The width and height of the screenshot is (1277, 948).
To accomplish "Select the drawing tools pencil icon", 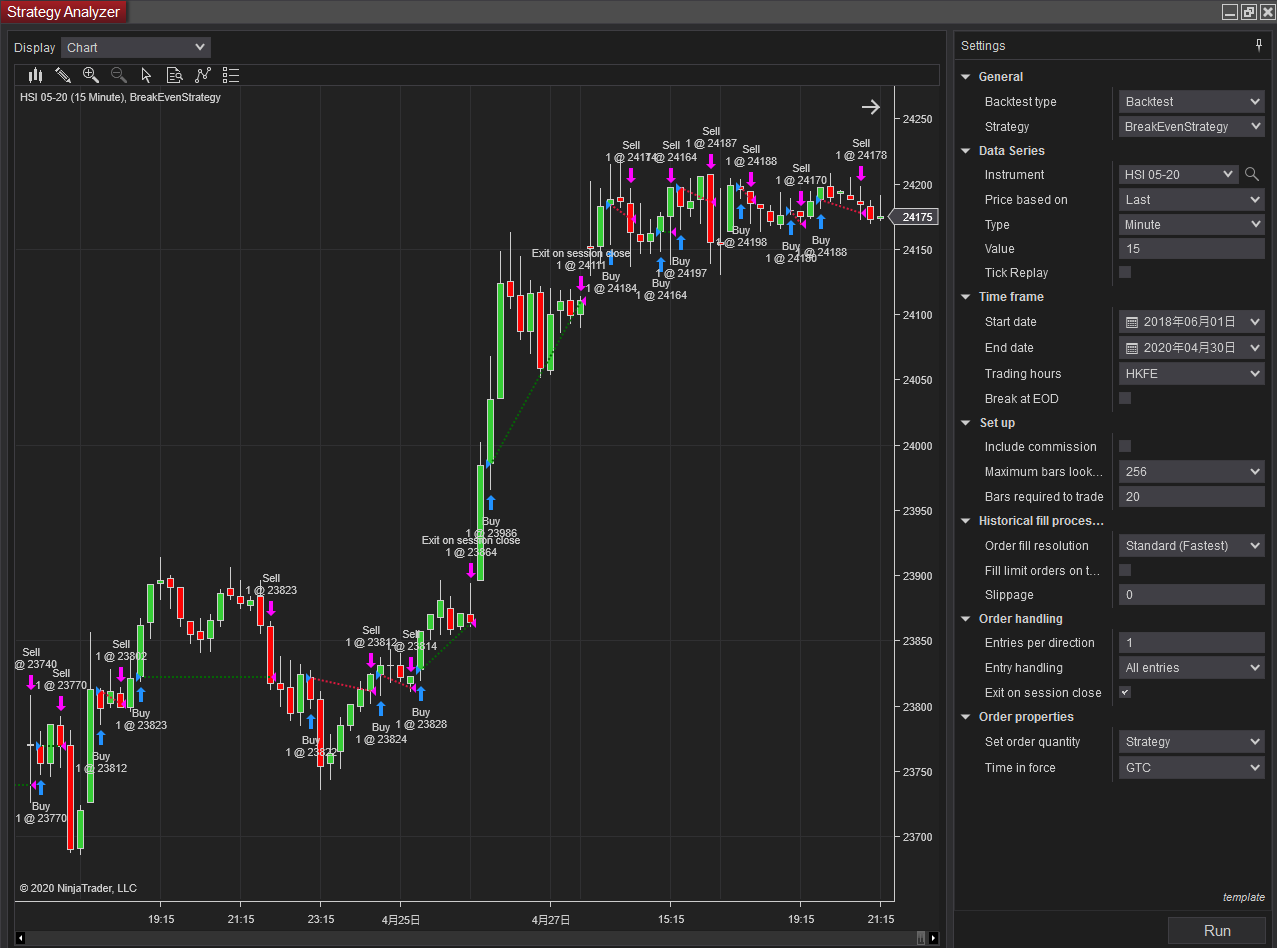I will (63, 75).
